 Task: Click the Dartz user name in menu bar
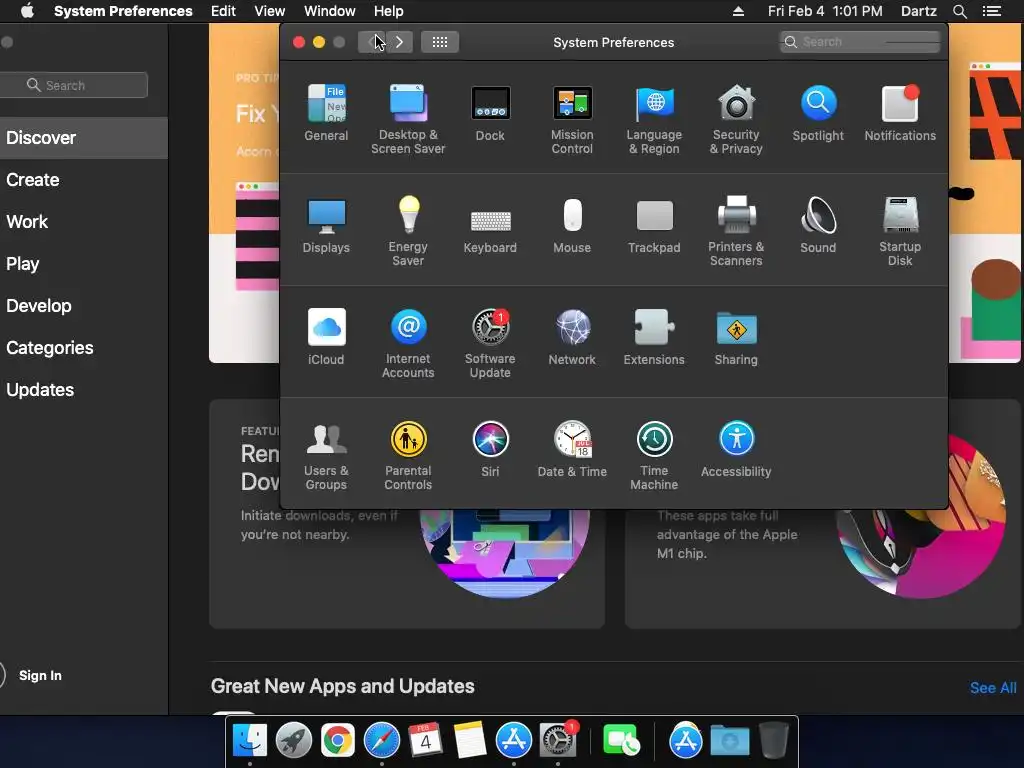(x=918, y=11)
